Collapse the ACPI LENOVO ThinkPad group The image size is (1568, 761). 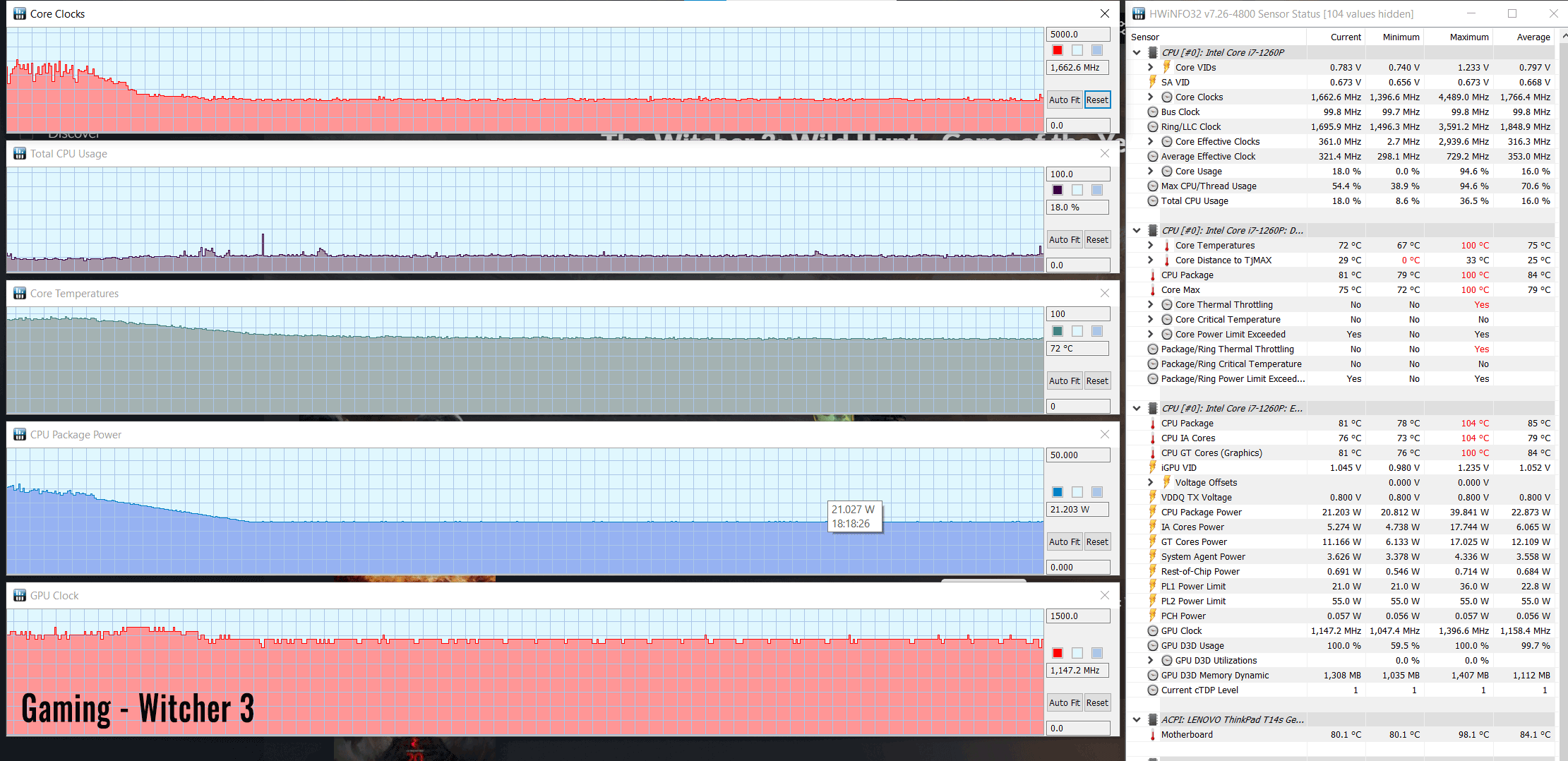1137,719
